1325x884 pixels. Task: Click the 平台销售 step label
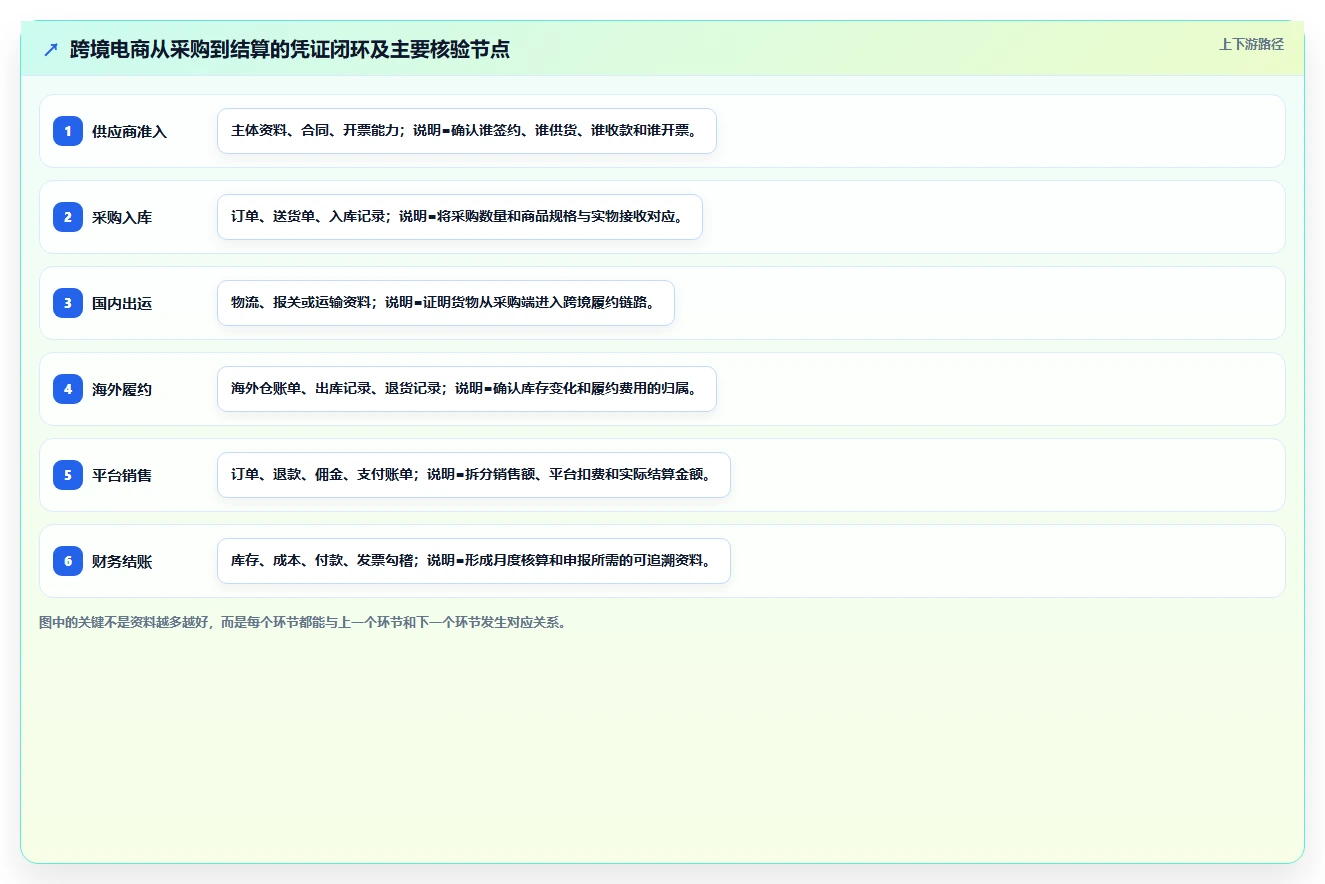click(x=122, y=476)
